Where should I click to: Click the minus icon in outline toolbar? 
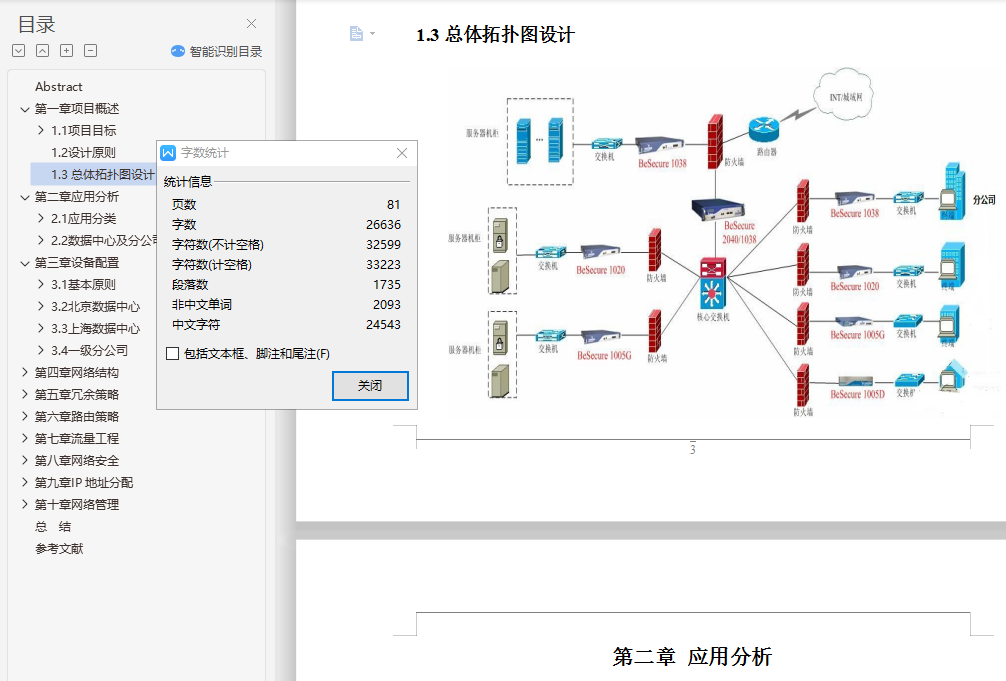point(90,51)
